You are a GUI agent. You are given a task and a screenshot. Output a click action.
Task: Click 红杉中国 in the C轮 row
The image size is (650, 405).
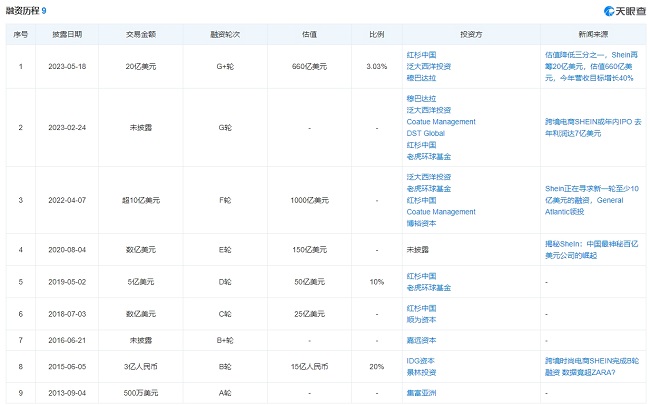point(421,308)
